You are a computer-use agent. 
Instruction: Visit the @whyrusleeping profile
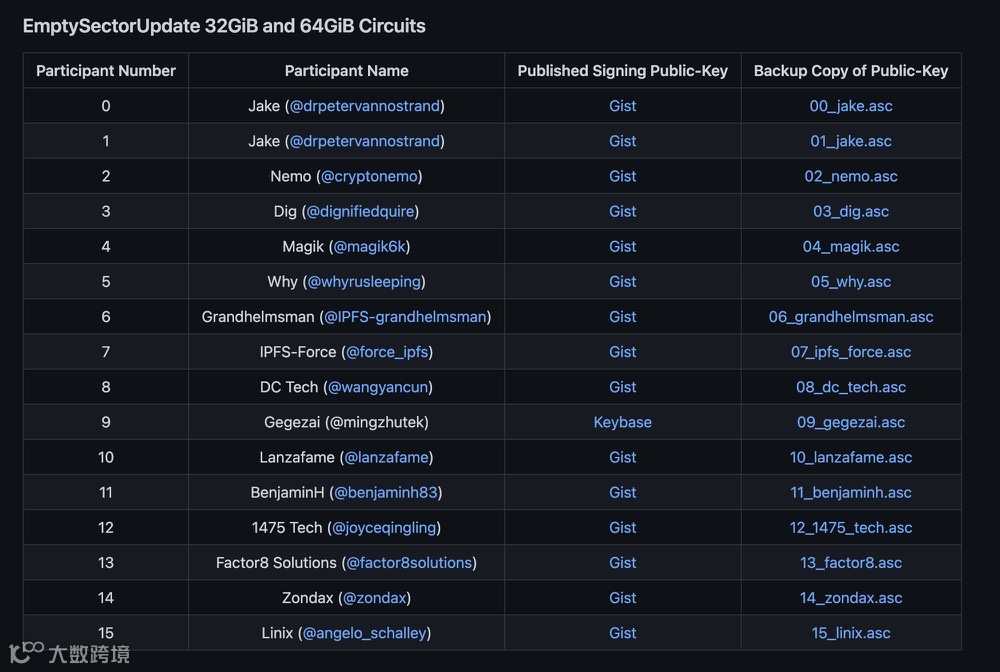pos(365,281)
